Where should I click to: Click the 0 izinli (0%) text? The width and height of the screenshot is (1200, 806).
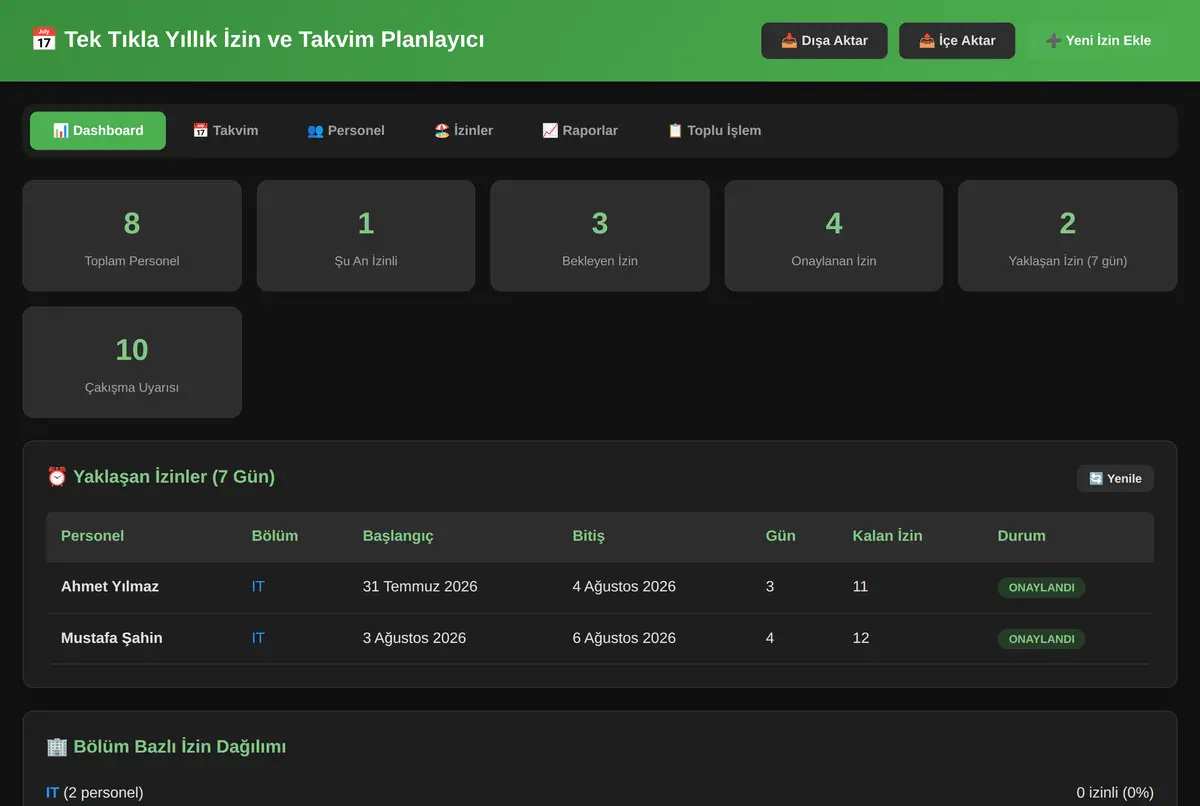[1115, 793]
